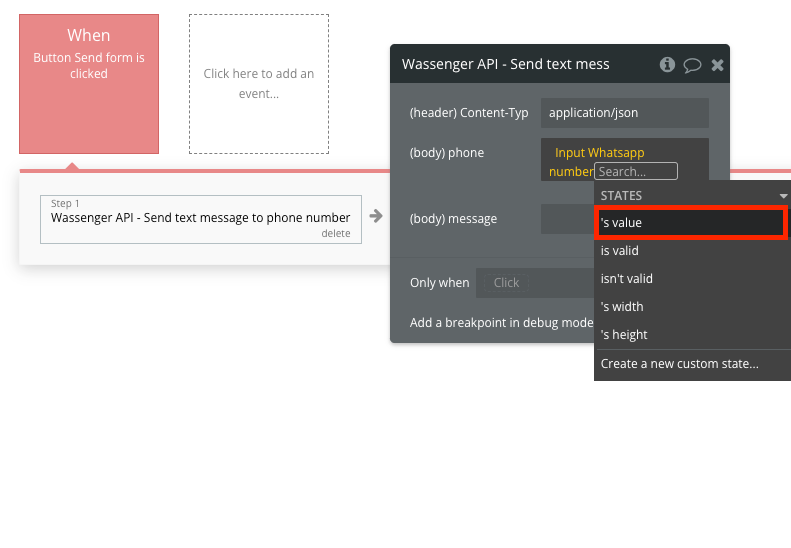This screenshot has height=548, width=791.
Task: Click the comment bubble icon in the panel header
Action: pyautogui.click(x=692, y=65)
